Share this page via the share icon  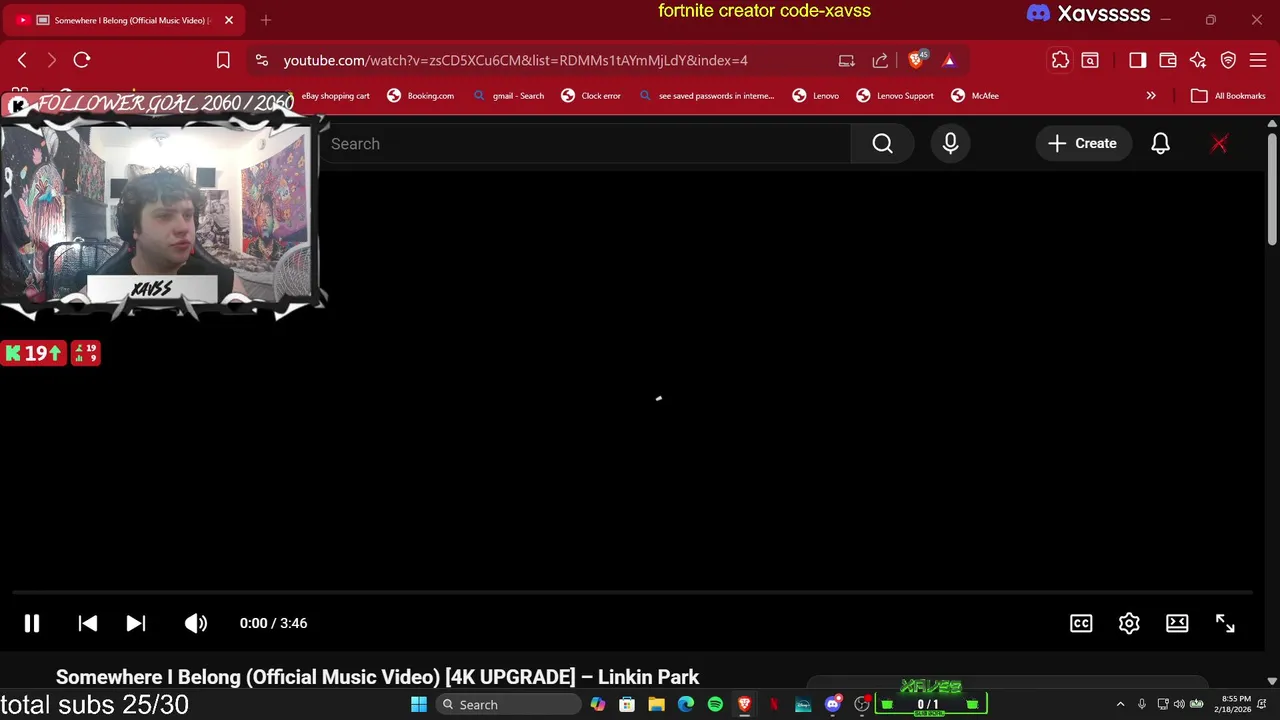(880, 60)
